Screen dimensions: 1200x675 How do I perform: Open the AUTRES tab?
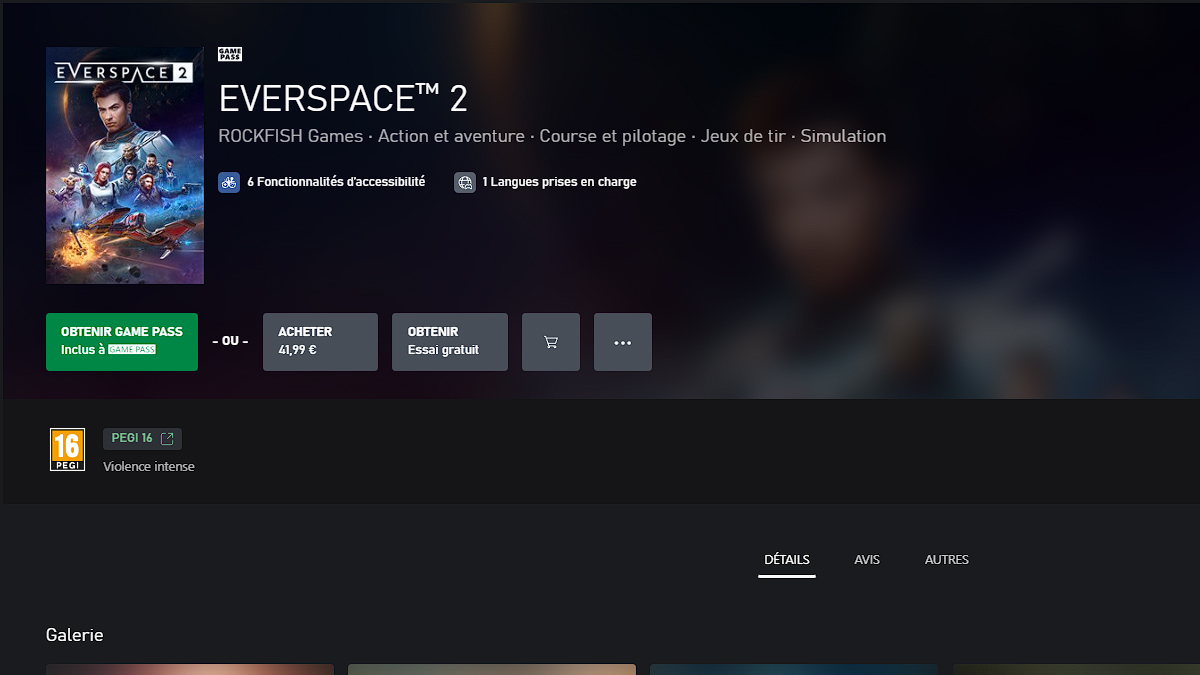(946, 559)
